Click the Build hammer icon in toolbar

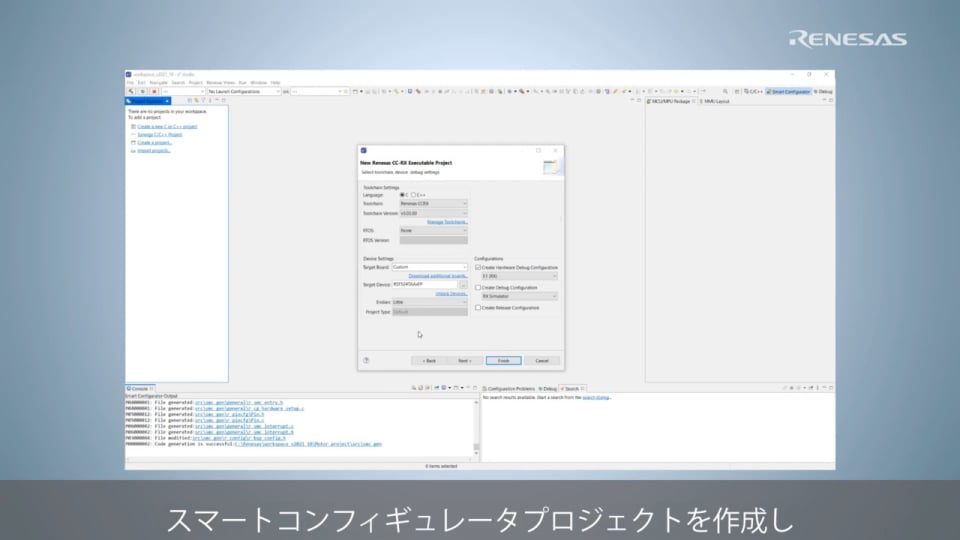coord(131,91)
